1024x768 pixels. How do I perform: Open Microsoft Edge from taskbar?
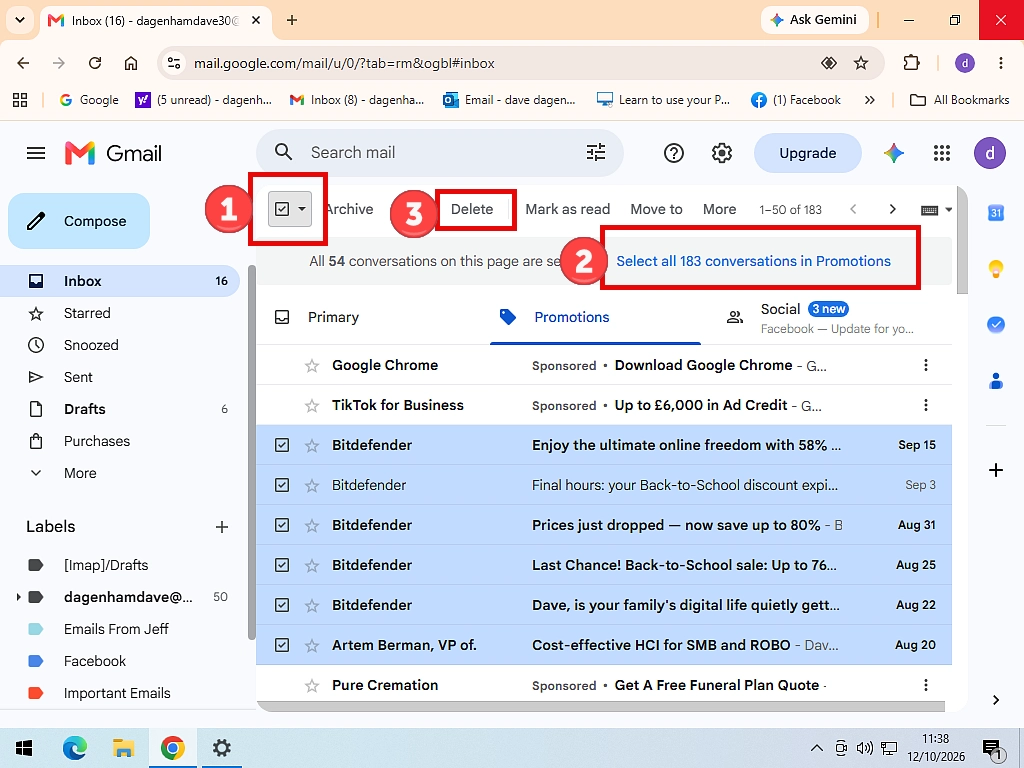tap(74, 748)
